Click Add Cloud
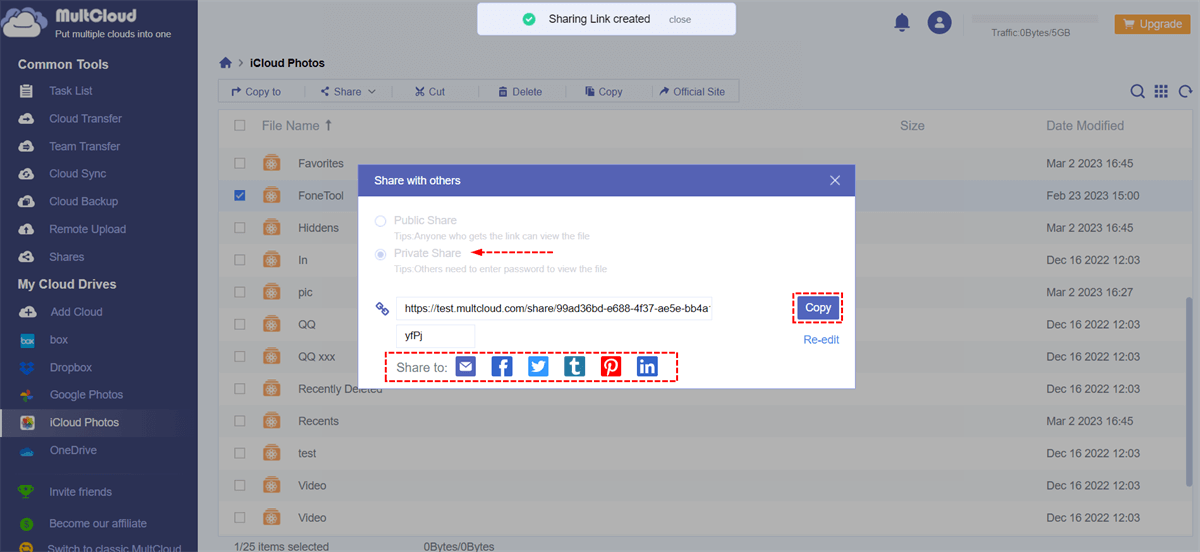Image resolution: width=1200 pixels, height=552 pixels. [76, 312]
